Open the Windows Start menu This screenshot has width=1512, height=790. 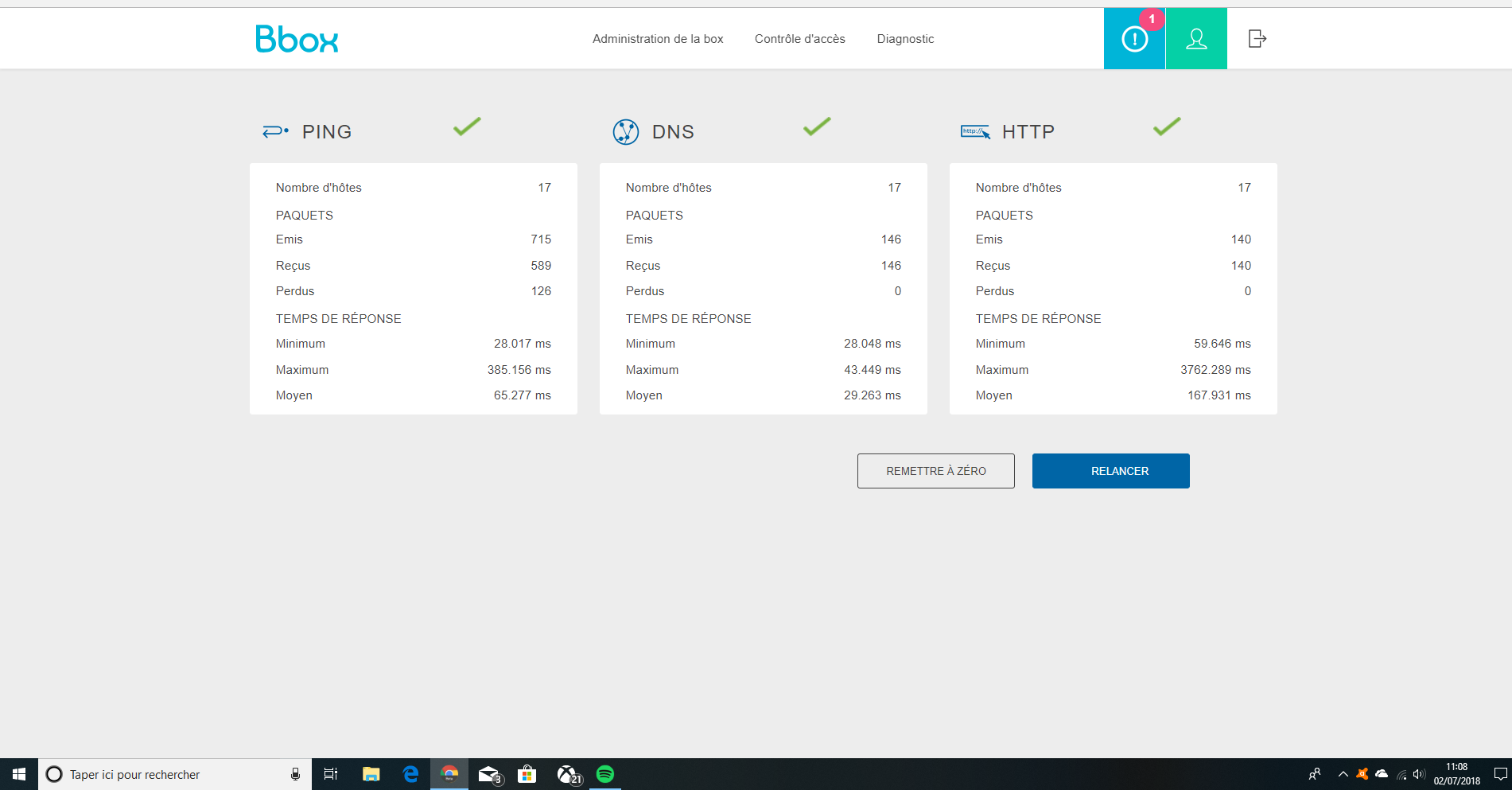click(19, 774)
